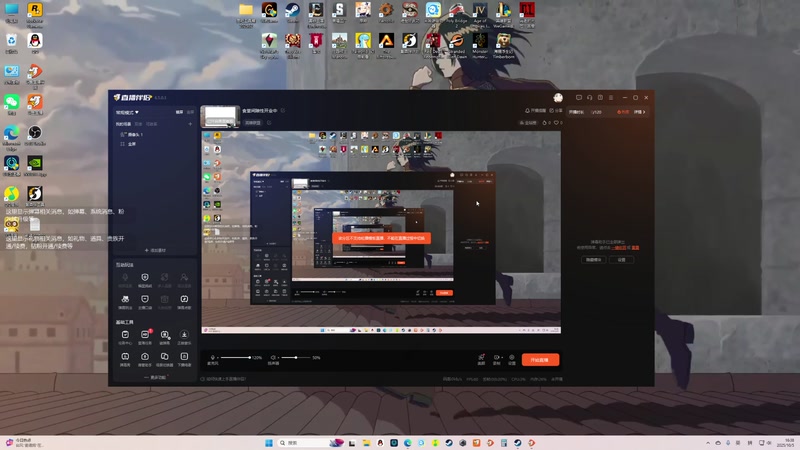Image resolution: width=800 pixels, height=450 pixels.
Task: Open the second icon in basic tools second row
Action: tap(145, 359)
